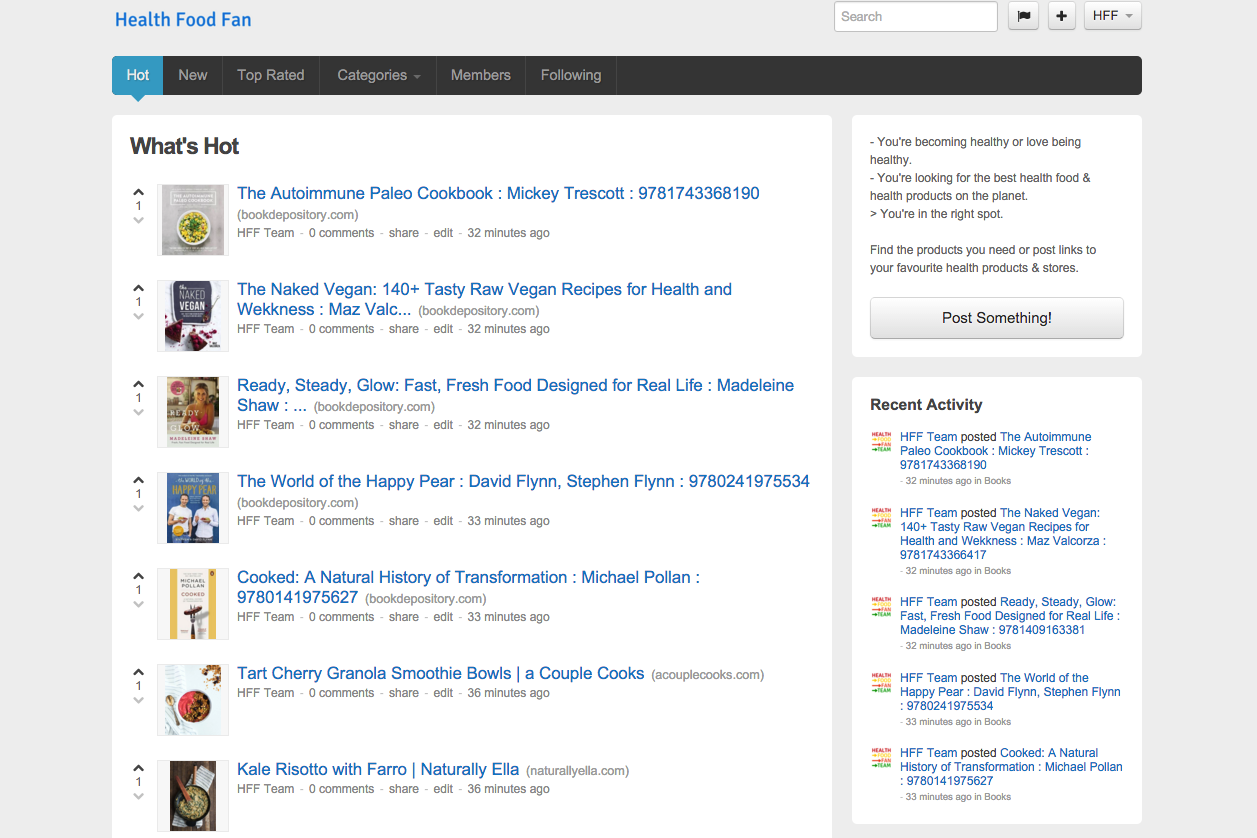Downvote The Naked Vegan post
The image size is (1257, 838).
pos(139,316)
